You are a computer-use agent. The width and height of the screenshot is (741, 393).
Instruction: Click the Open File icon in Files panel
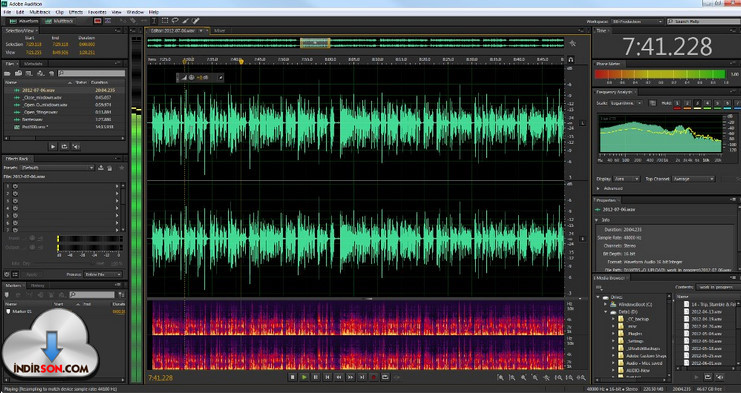tap(7, 73)
